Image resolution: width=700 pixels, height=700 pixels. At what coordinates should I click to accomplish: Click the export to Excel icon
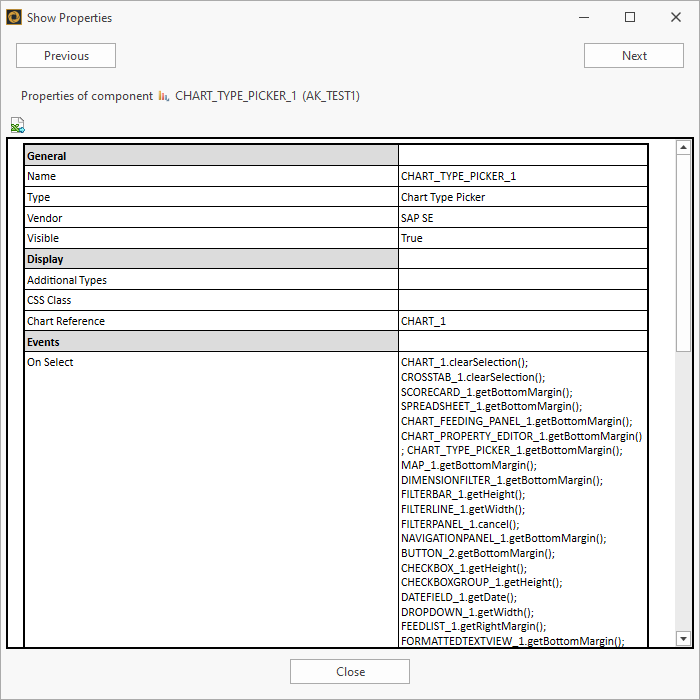[x=17, y=125]
